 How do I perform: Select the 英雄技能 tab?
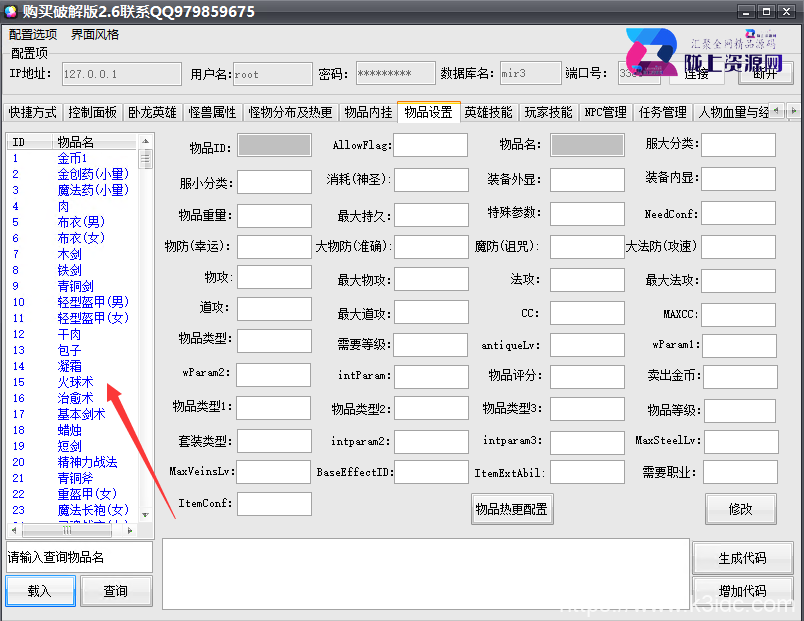coord(488,112)
